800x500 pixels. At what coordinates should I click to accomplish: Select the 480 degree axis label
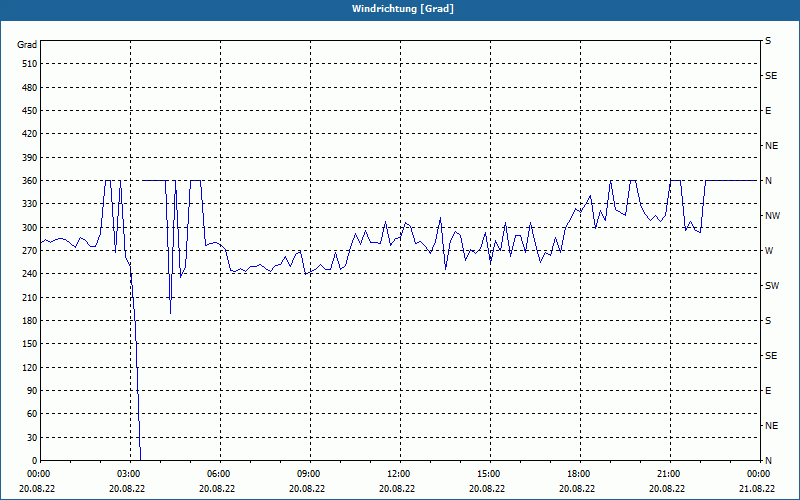point(30,87)
